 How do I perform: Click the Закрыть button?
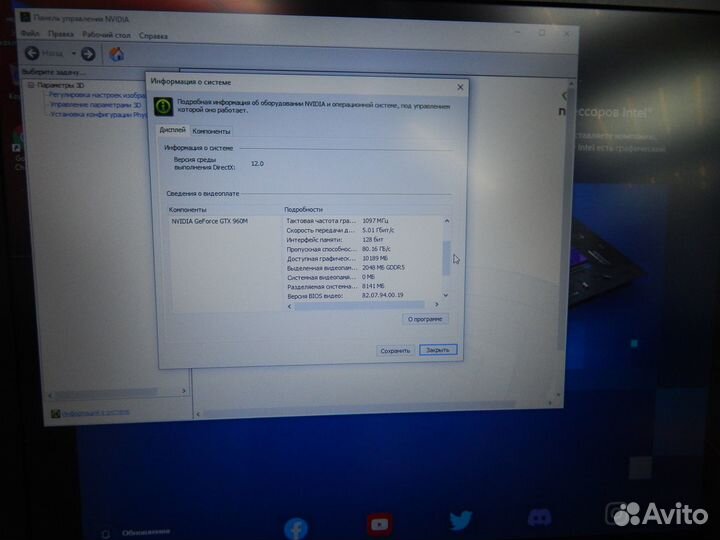pyautogui.click(x=438, y=350)
